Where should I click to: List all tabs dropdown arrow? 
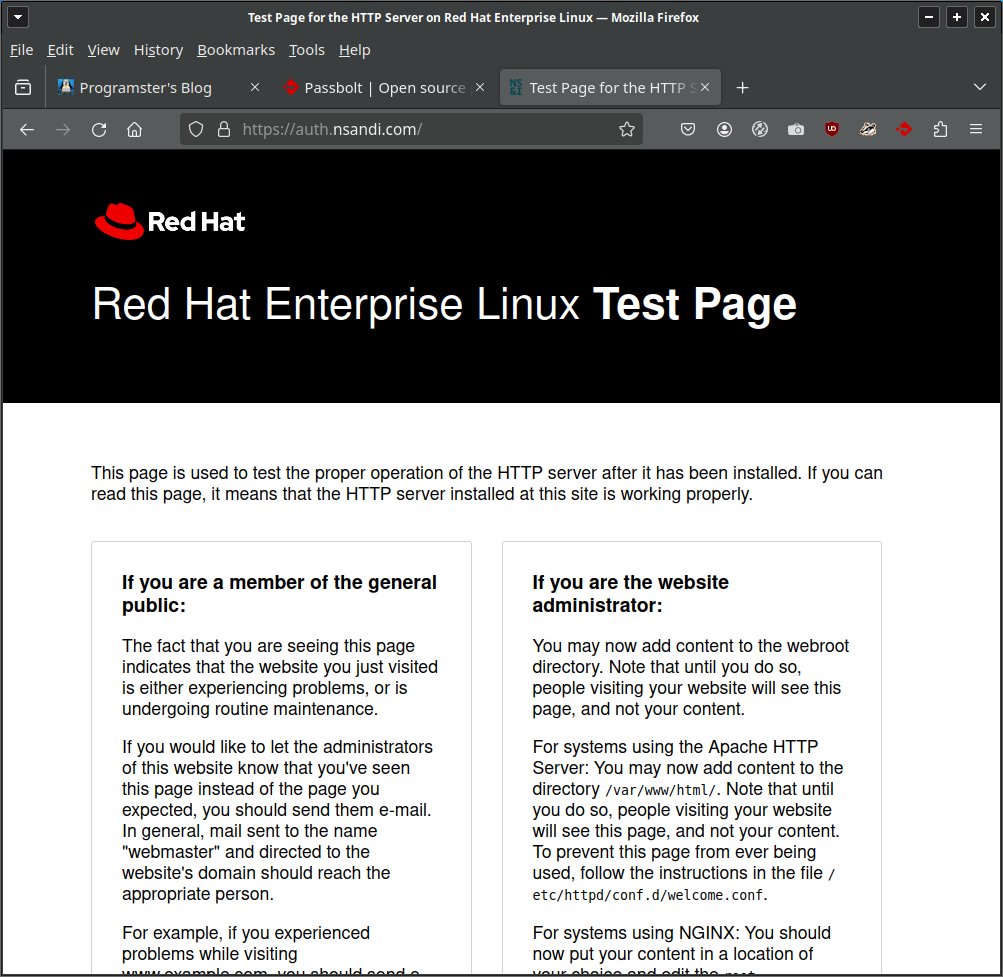[979, 87]
